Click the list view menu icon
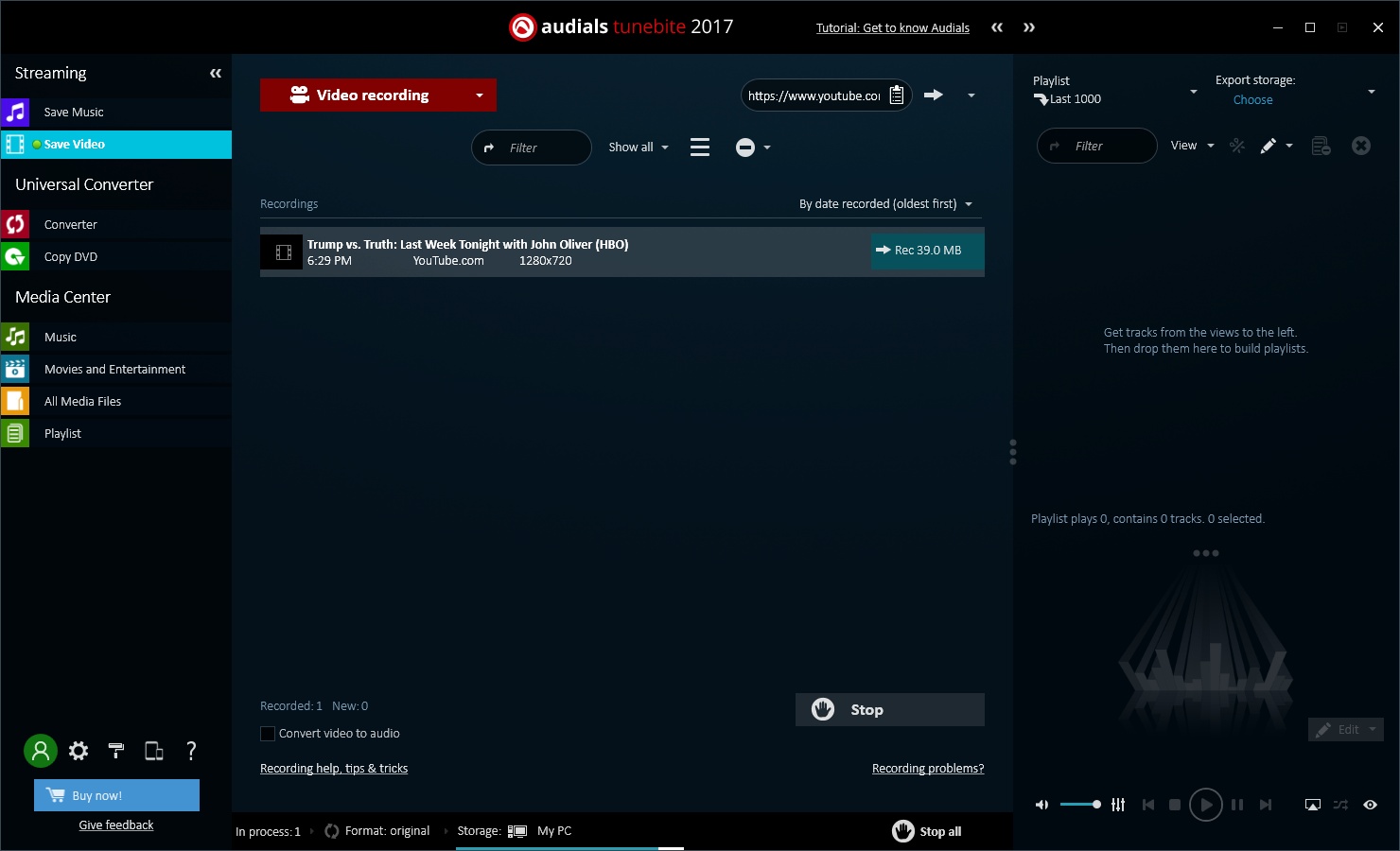The image size is (1400, 851). 700,148
